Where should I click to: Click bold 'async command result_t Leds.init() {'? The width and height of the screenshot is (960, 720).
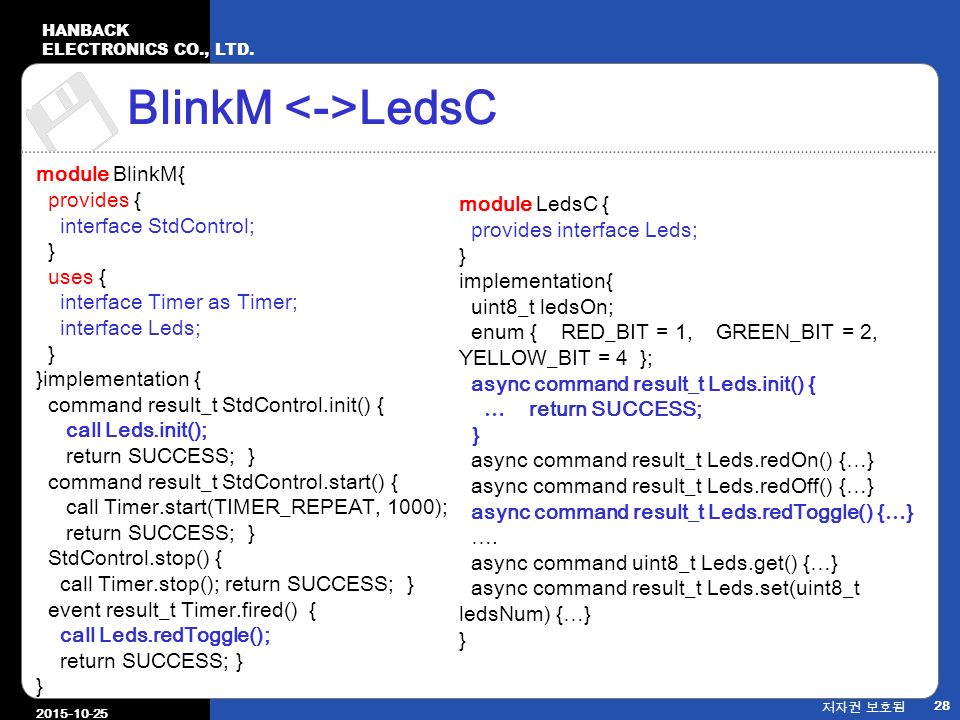point(643,384)
